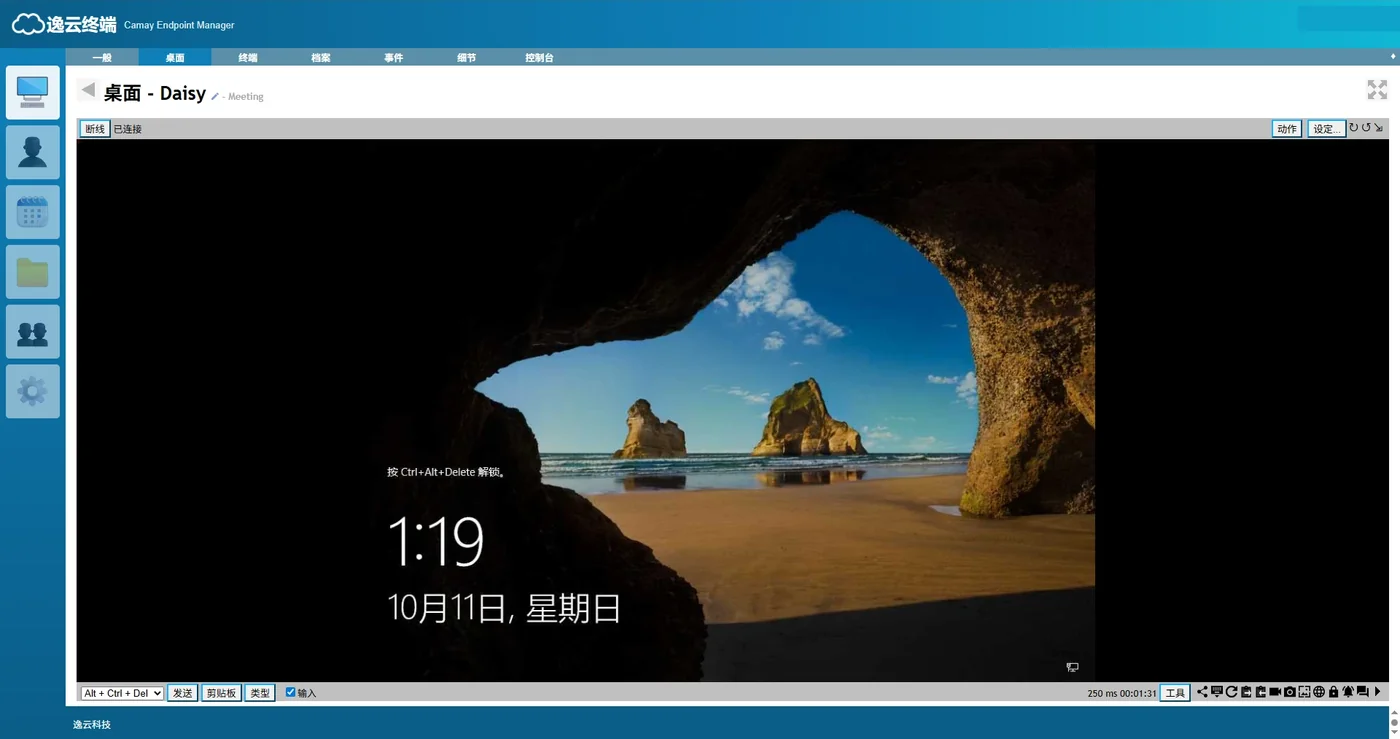Switch to the 细节 tab
The height and width of the screenshot is (739, 1400).
pyautogui.click(x=467, y=58)
